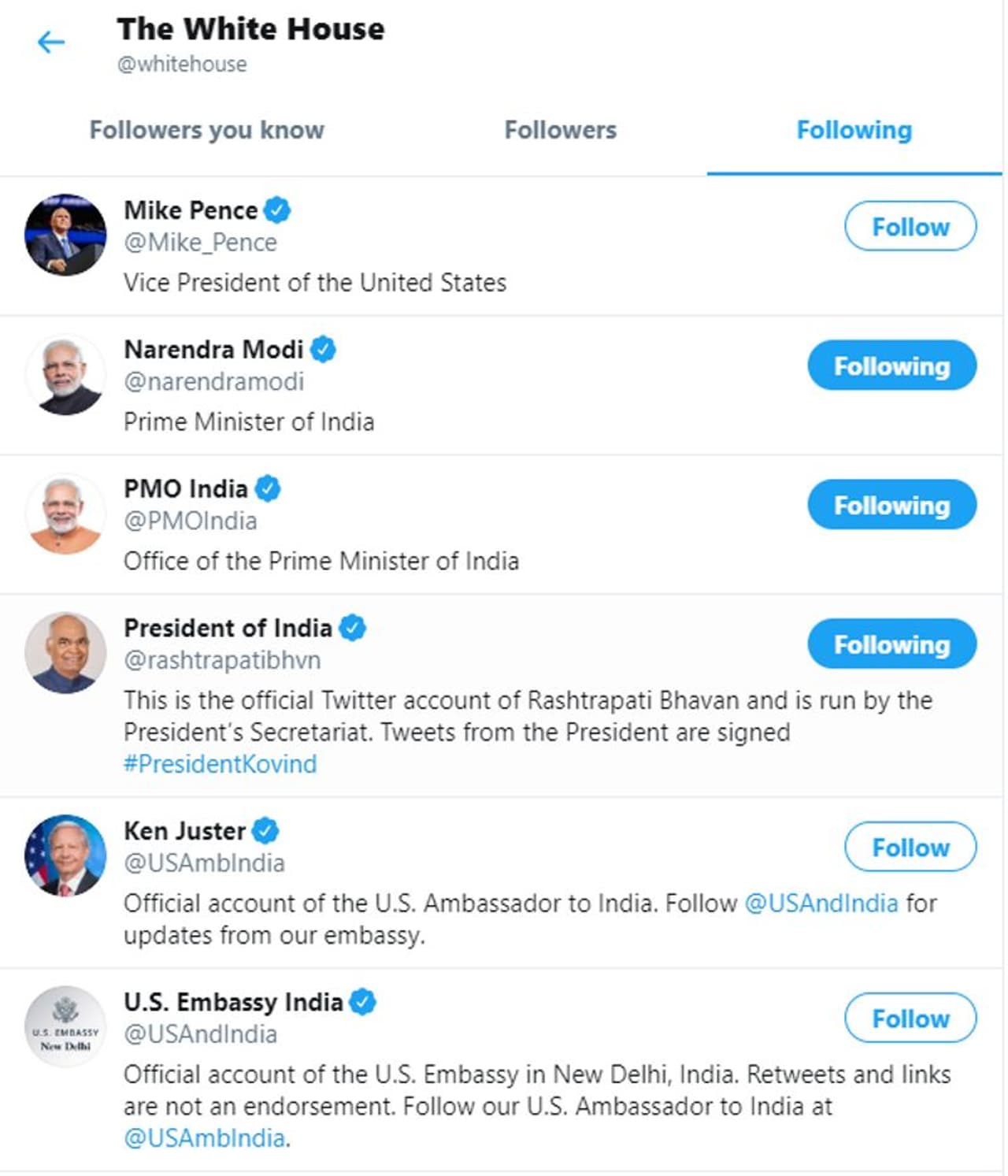This screenshot has width=1008, height=1176.
Task: Follow the U.S. Embassy India account
Action: [910, 1018]
